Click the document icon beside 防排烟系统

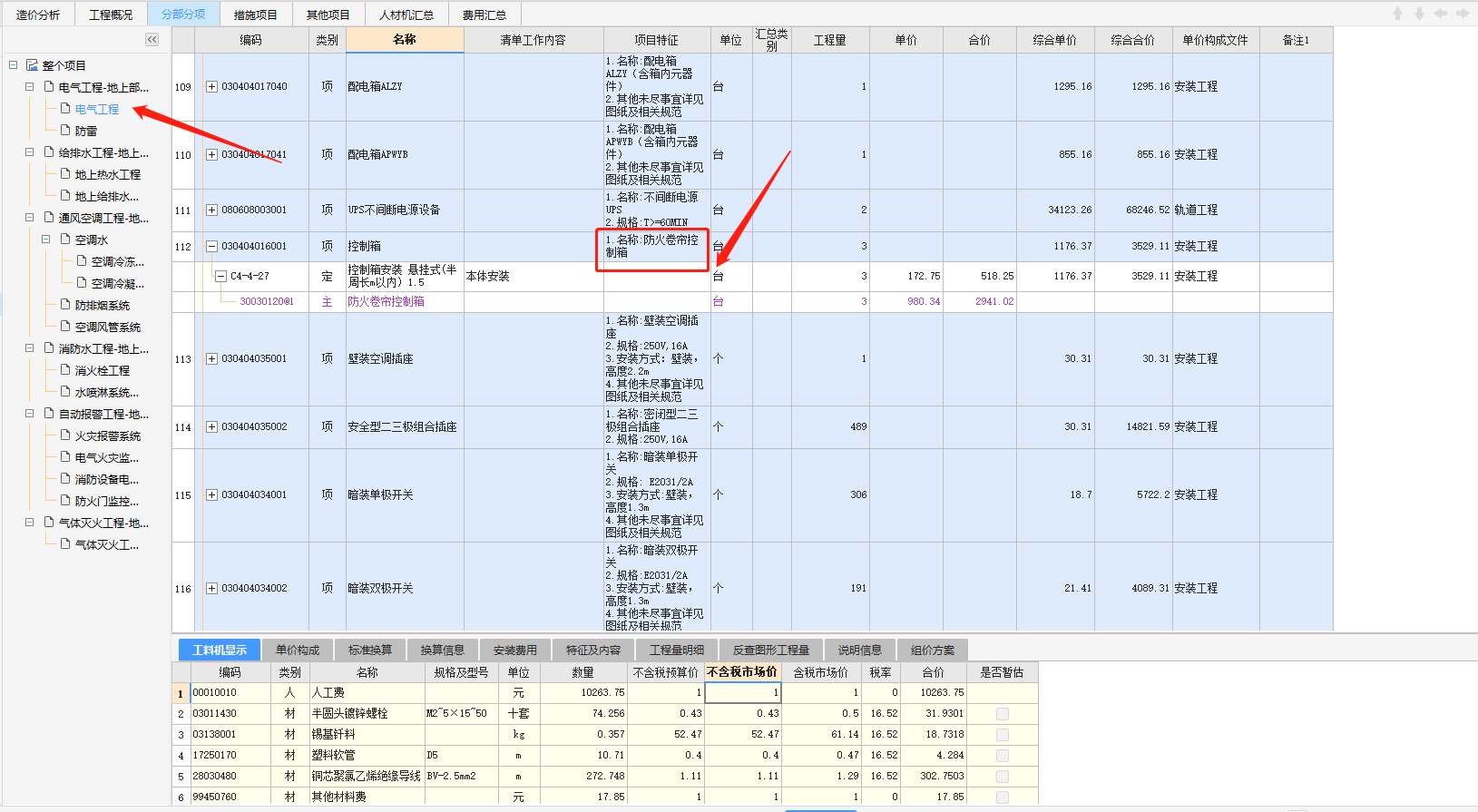(65, 305)
